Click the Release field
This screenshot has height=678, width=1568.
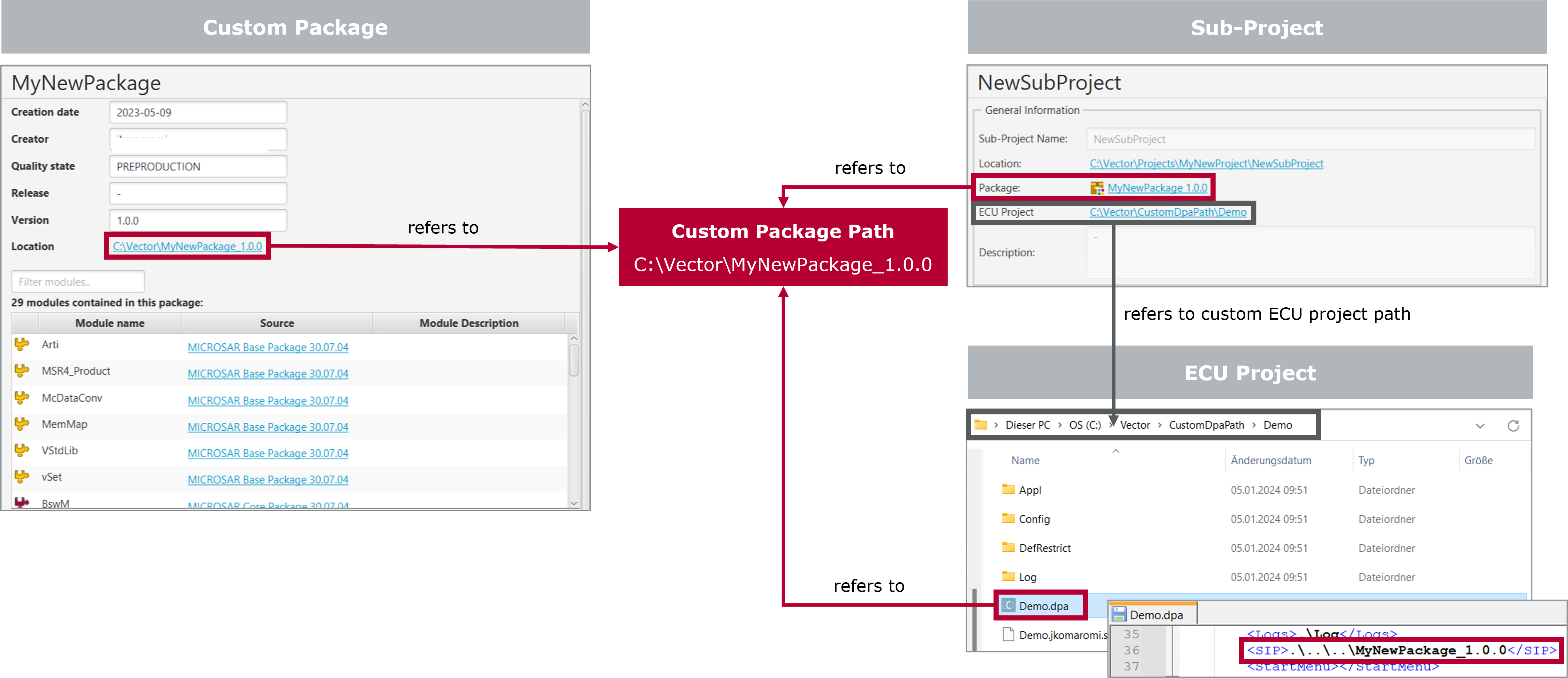198,193
